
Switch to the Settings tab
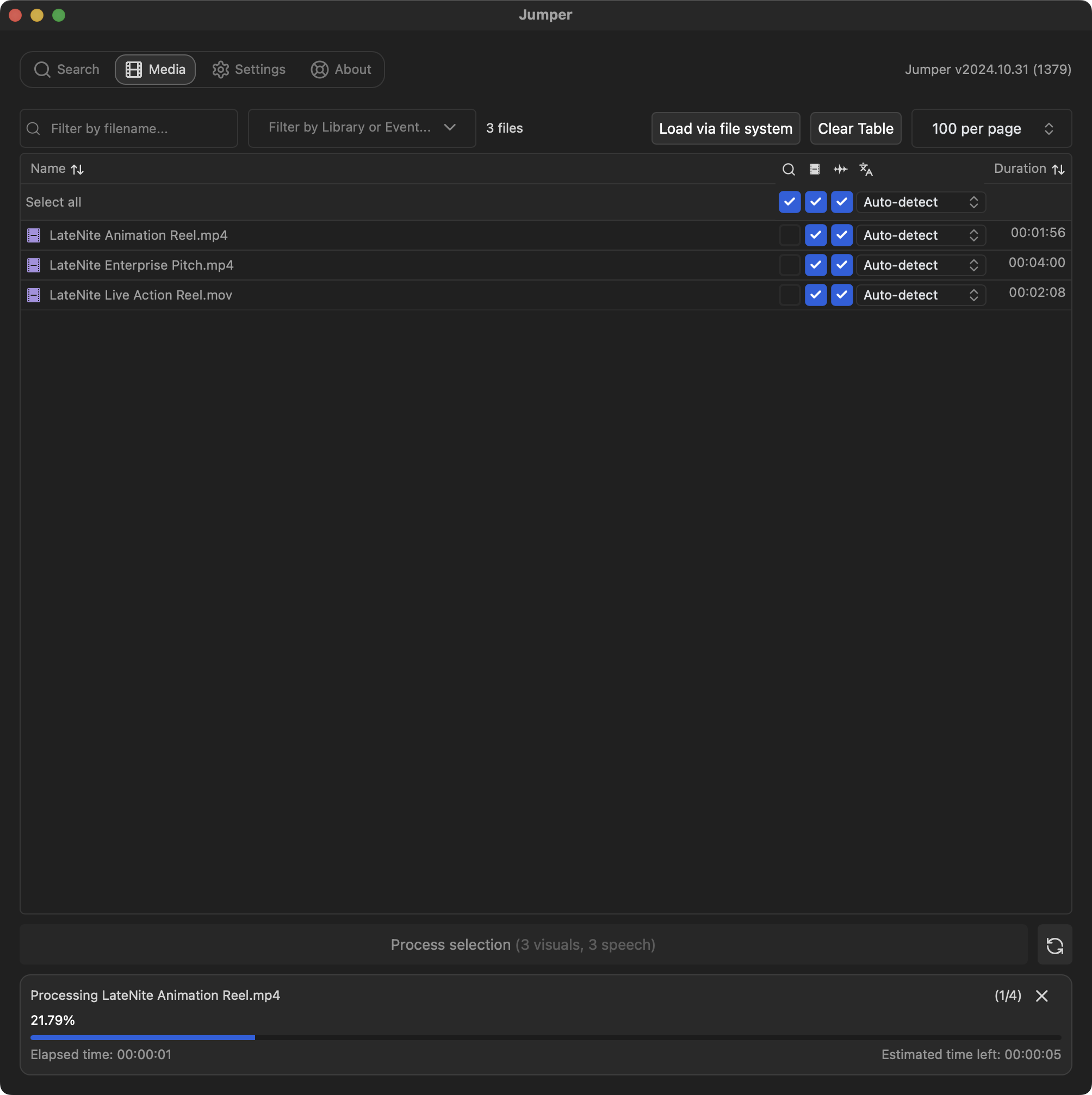pyautogui.click(x=249, y=70)
